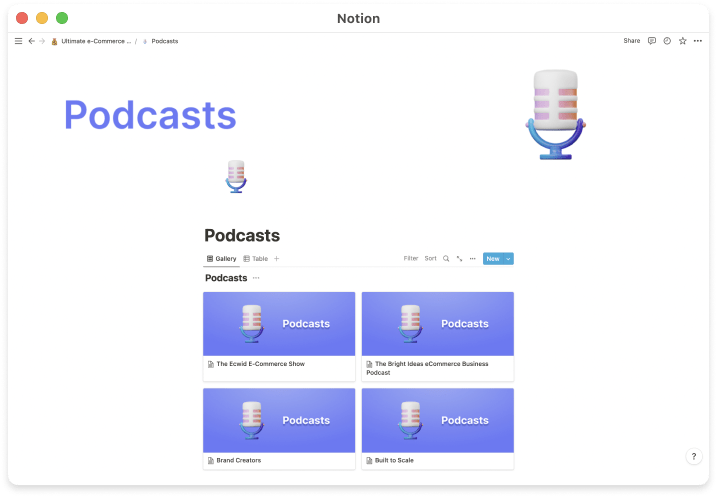Viewport: 717px width, 497px height.
Task: Open the page options three-dot menu
Action: click(697, 41)
